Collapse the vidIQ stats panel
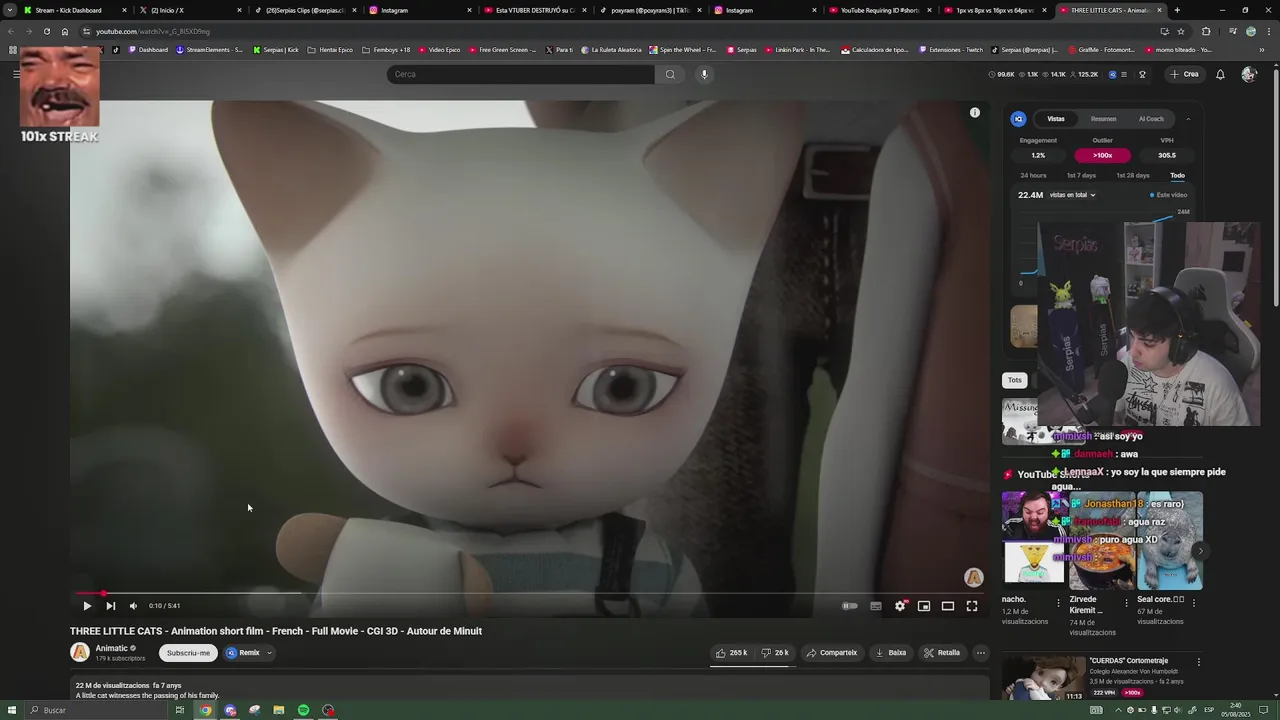The width and height of the screenshot is (1280, 720). 1188,119
